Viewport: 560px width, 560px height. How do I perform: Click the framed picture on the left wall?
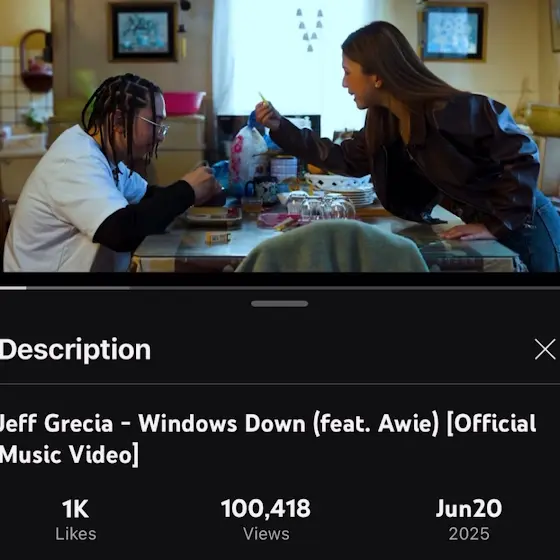point(143,32)
